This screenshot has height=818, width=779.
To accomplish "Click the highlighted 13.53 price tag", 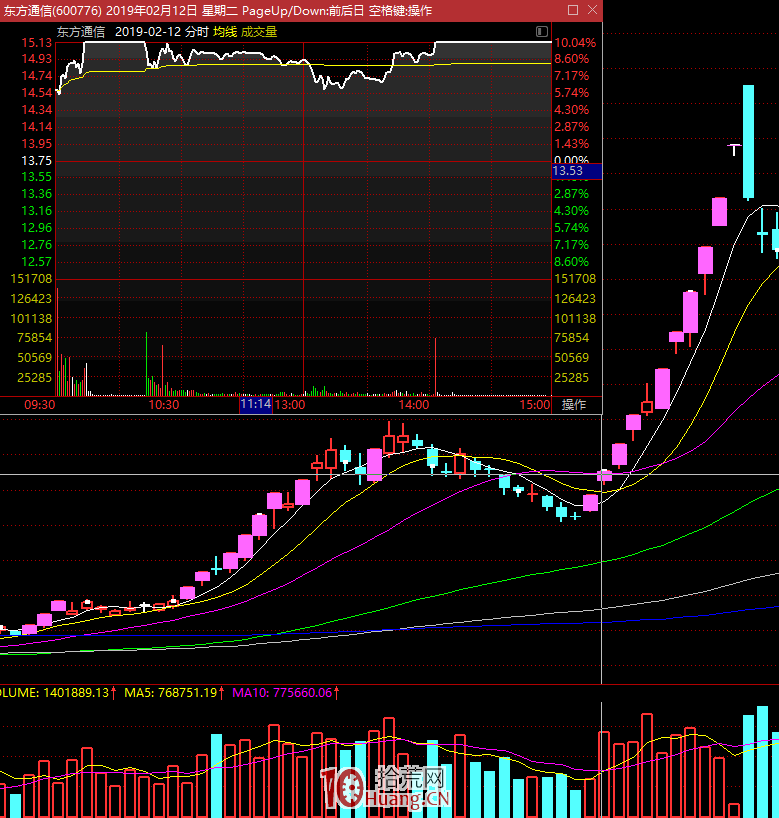I will click(x=577, y=171).
